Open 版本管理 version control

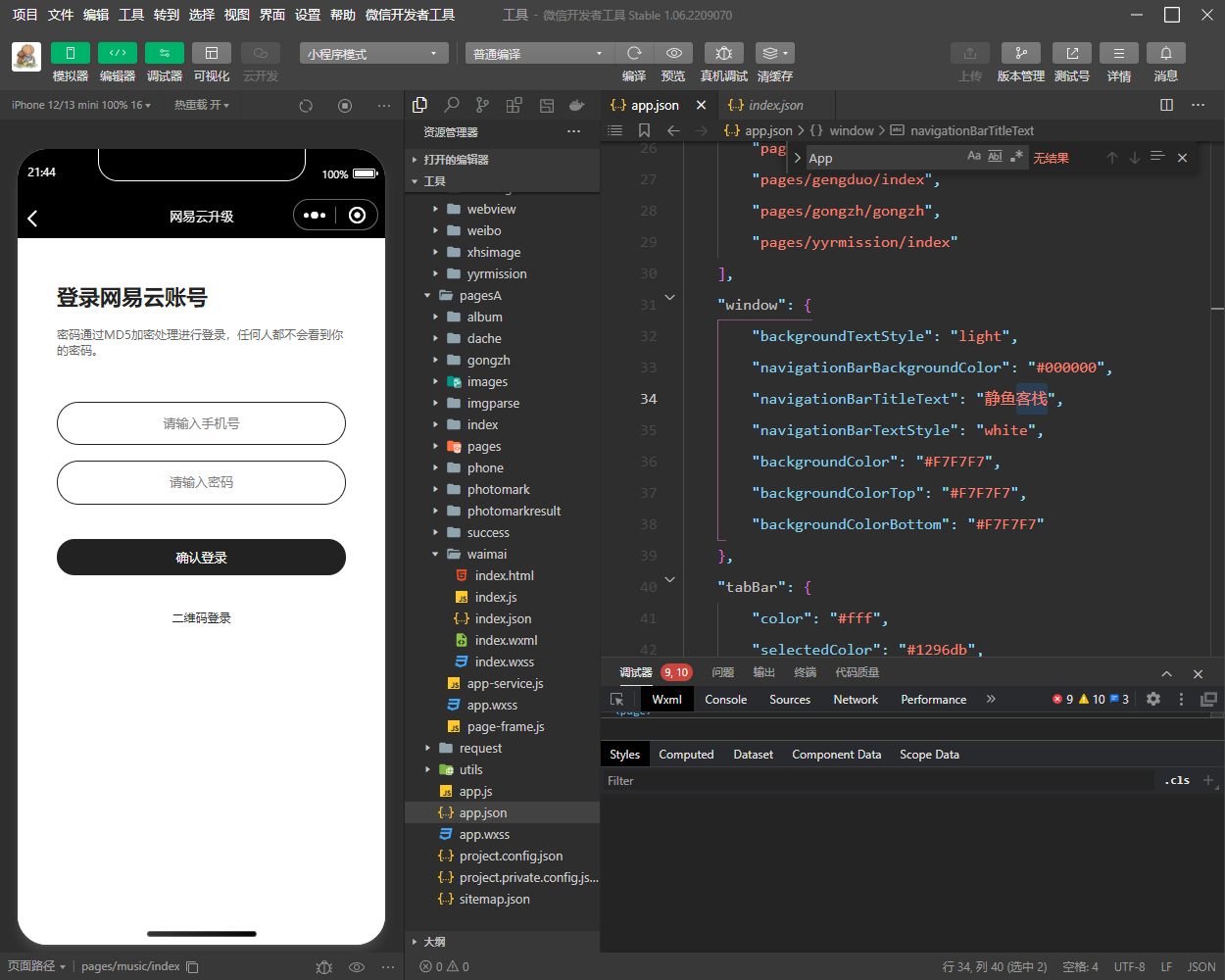click(x=1020, y=53)
